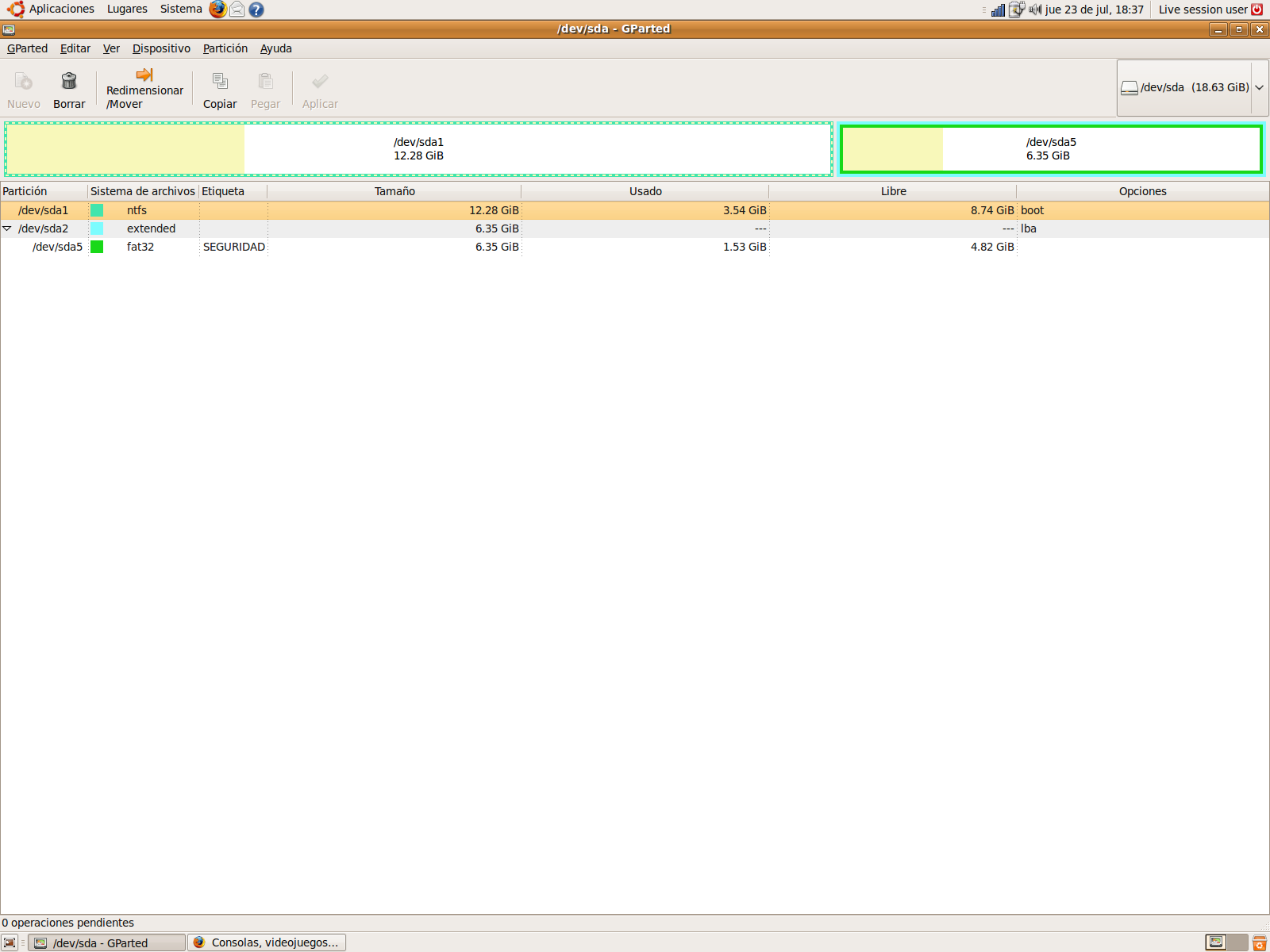This screenshot has width=1270, height=952.
Task: Click the Sistema de archivos column header
Action: pyautogui.click(x=143, y=191)
